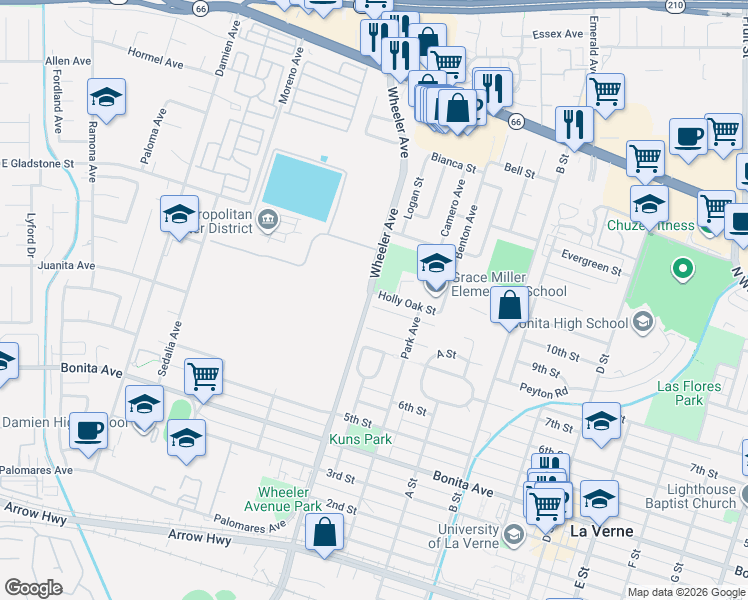The height and width of the screenshot is (600, 748).
Task: Select the restaurant marker near B St and Route 66
Action: point(575,125)
